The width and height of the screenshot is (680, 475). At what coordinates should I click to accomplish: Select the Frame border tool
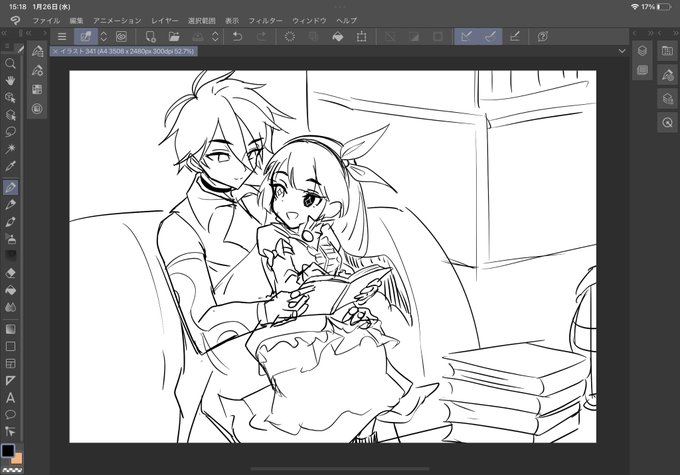point(10,364)
